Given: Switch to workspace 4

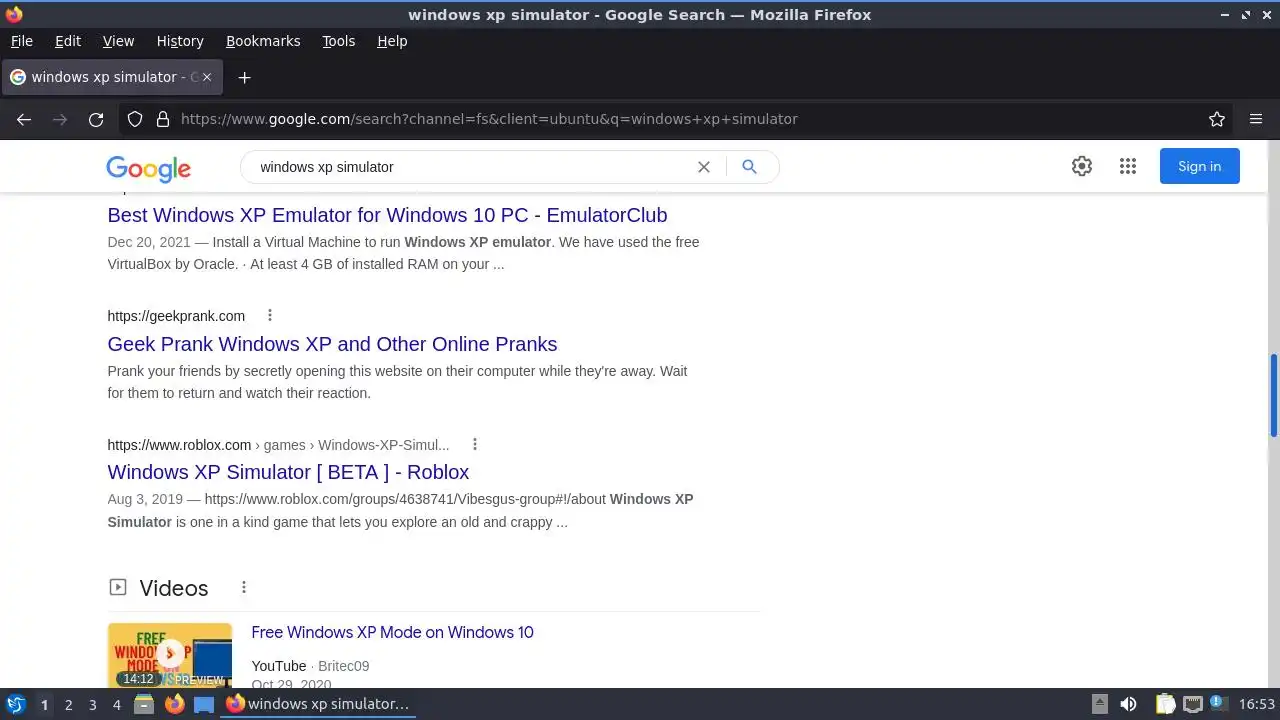Looking at the screenshot, I should [x=116, y=704].
